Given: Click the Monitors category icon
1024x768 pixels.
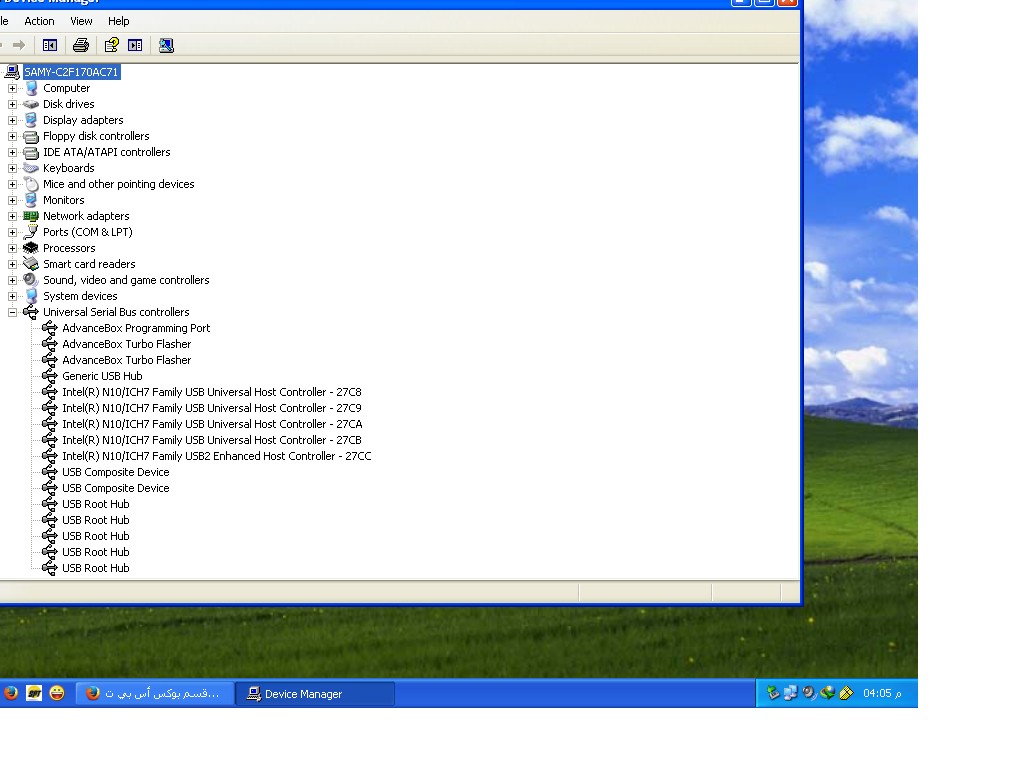Looking at the screenshot, I should pos(31,200).
